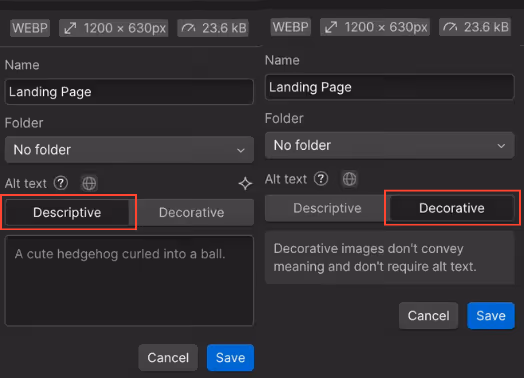Select Descriptive alt text in left panel
The image size is (524, 378).
(x=67, y=213)
